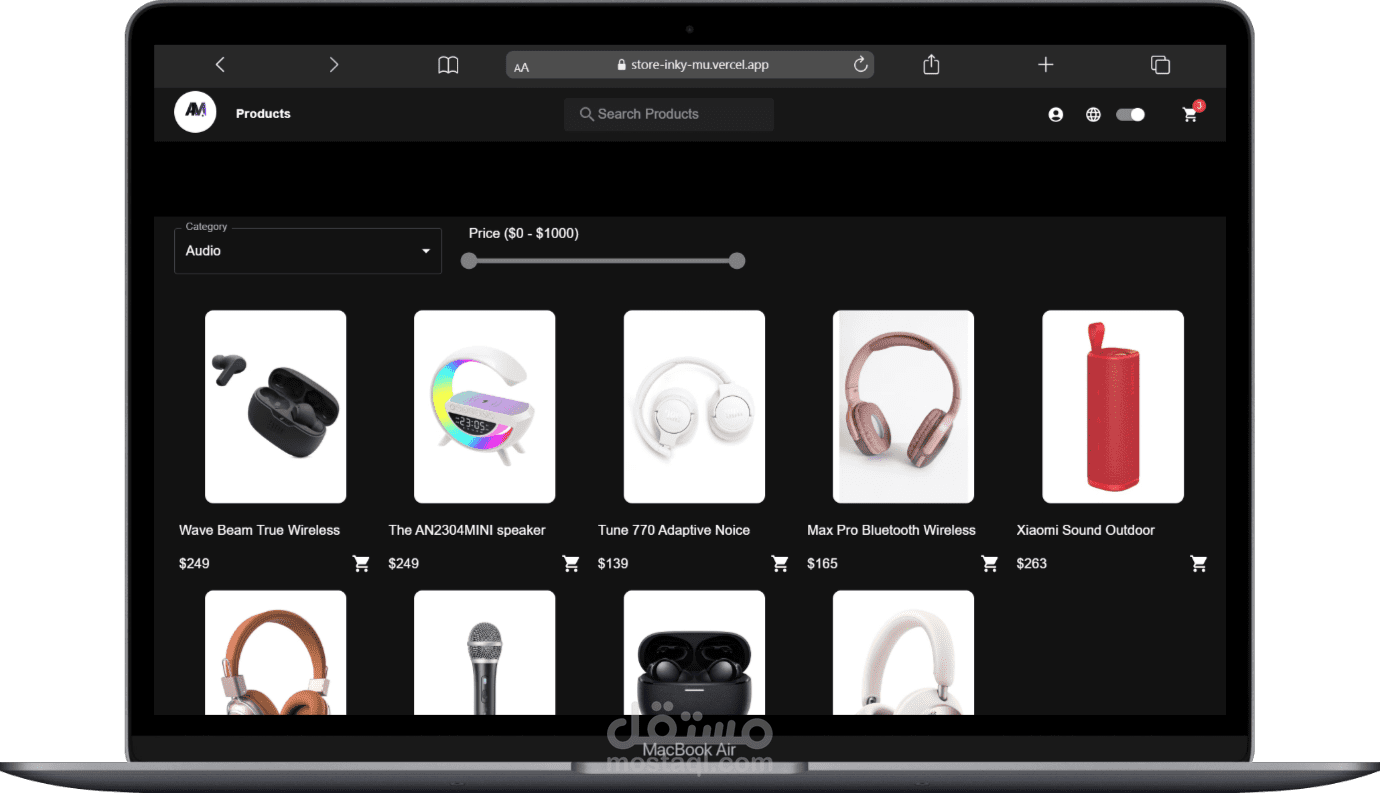This screenshot has width=1380, height=793.
Task: Go back using browser back arrow
Action: coord(220,65)
